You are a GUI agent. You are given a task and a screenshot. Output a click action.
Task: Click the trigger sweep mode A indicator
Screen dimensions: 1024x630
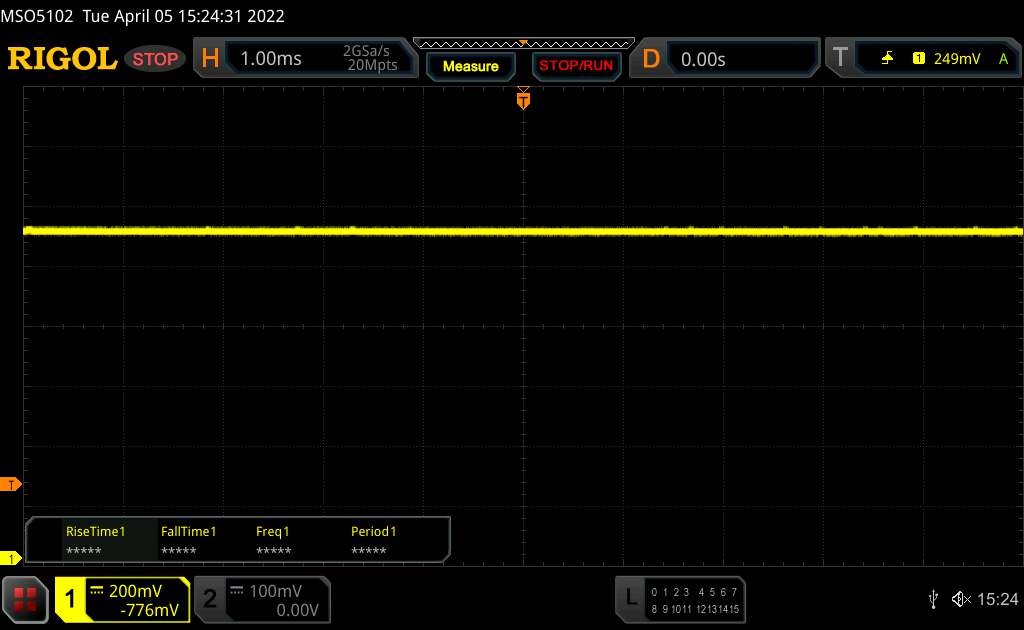[1003, 59]
